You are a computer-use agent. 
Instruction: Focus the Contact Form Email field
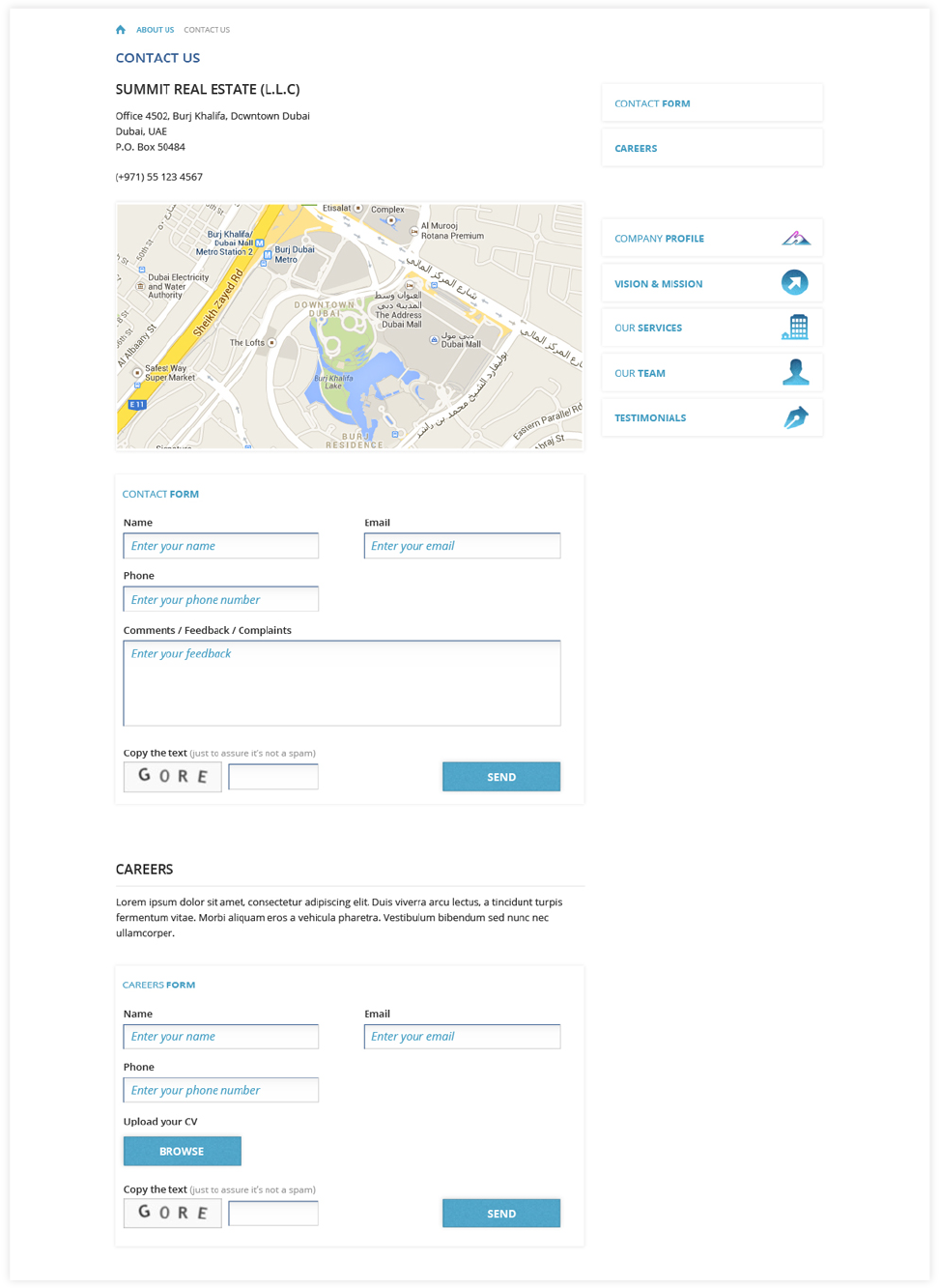click(x=462, y=546)
